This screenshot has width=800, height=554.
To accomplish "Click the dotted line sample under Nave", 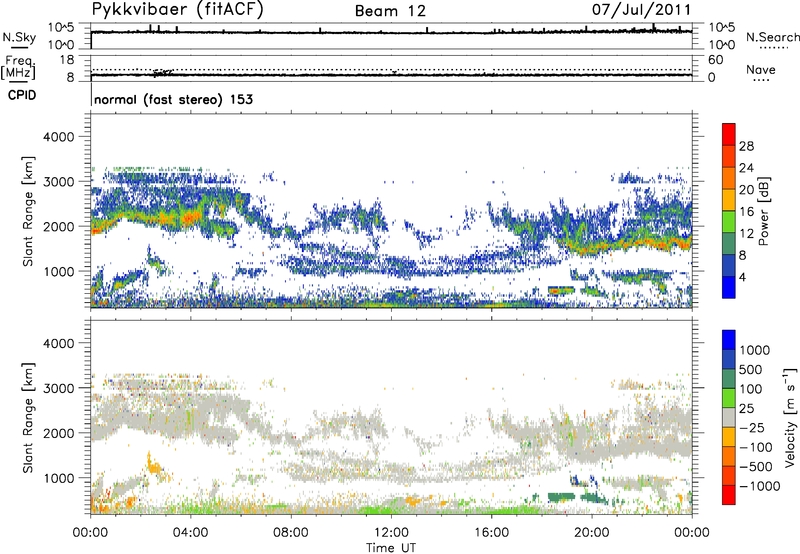I will [x=761, y=81].
